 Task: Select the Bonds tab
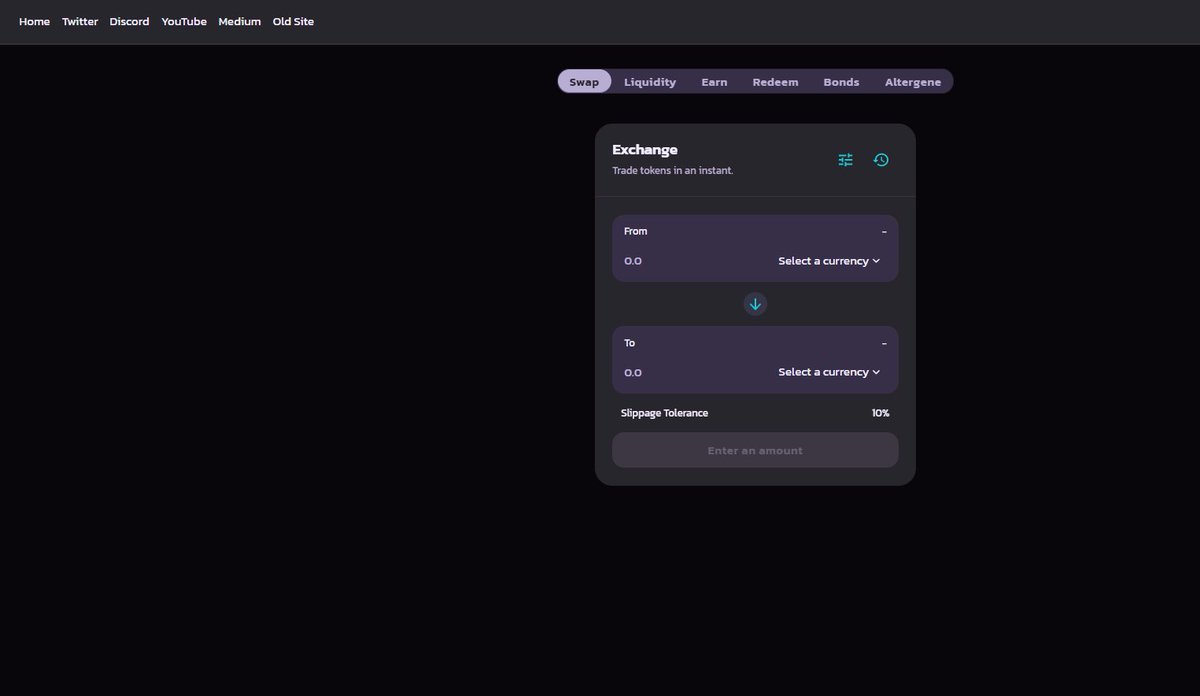841,82
